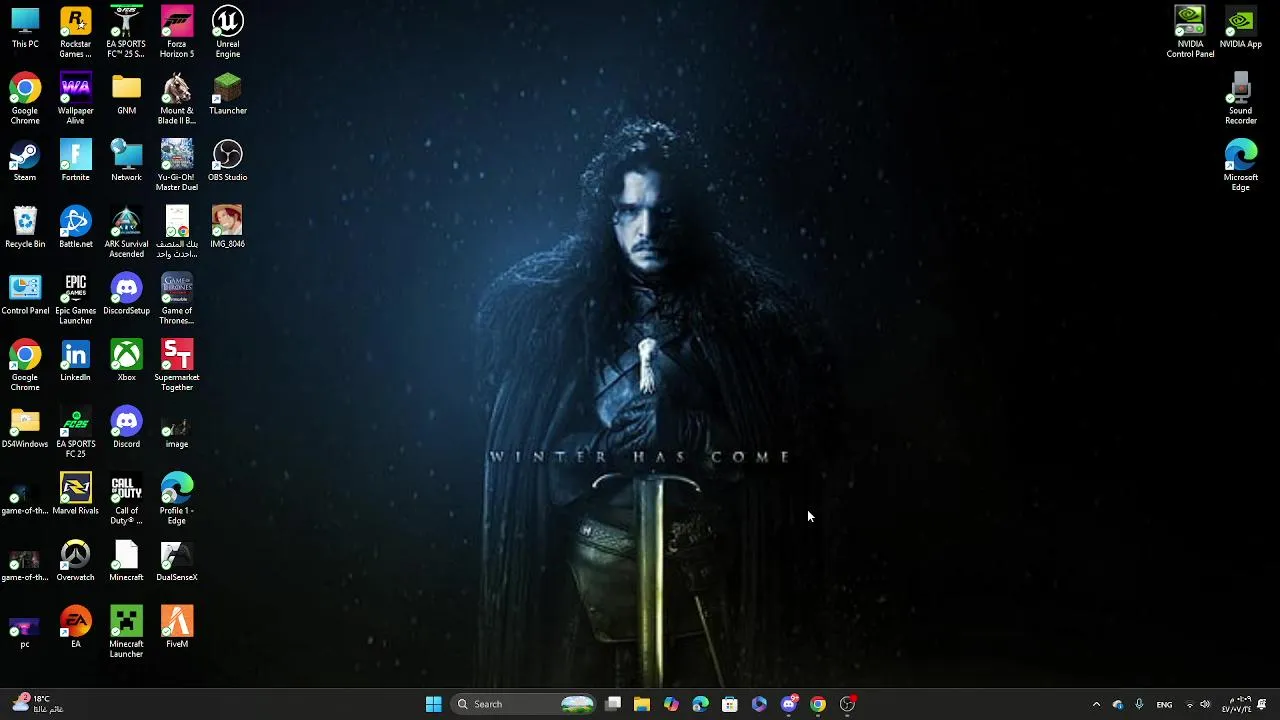This screenshot has width=1280, height=720.
Task: Launch the Overwatch shortcut
Action: pyautogui.click(x=75, y=561)
